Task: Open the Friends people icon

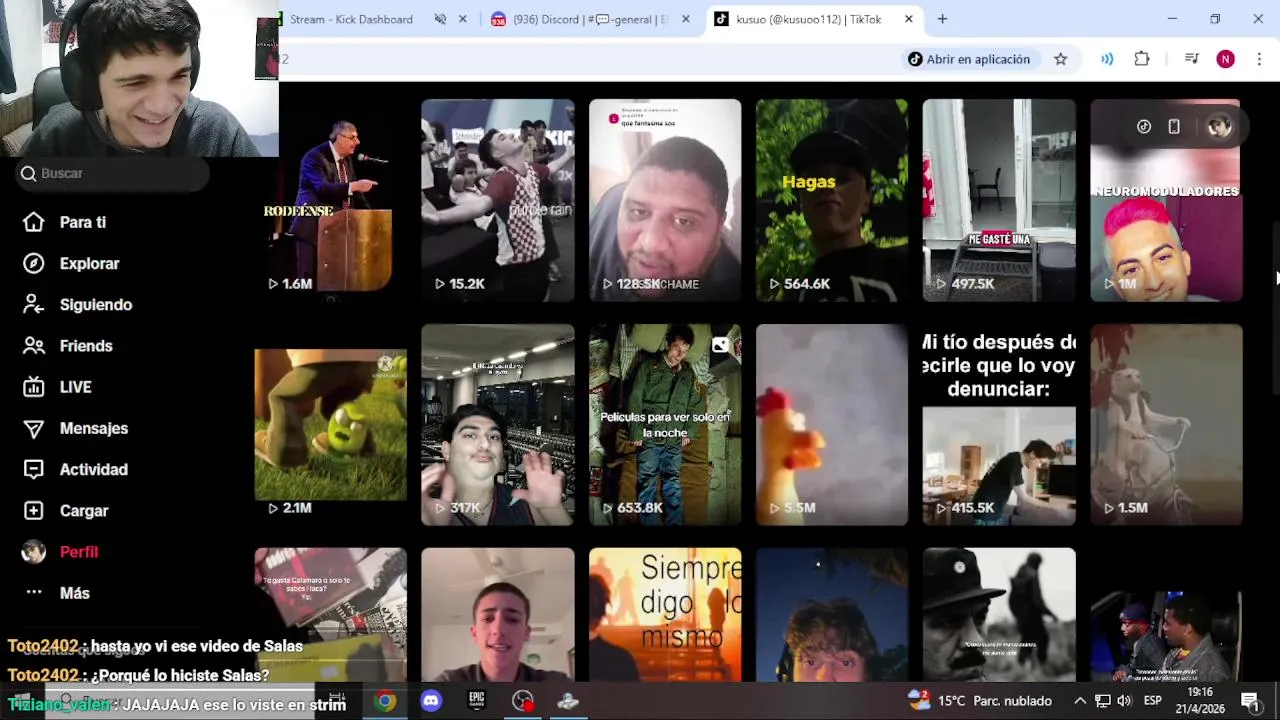Action: tap(34, 345)
